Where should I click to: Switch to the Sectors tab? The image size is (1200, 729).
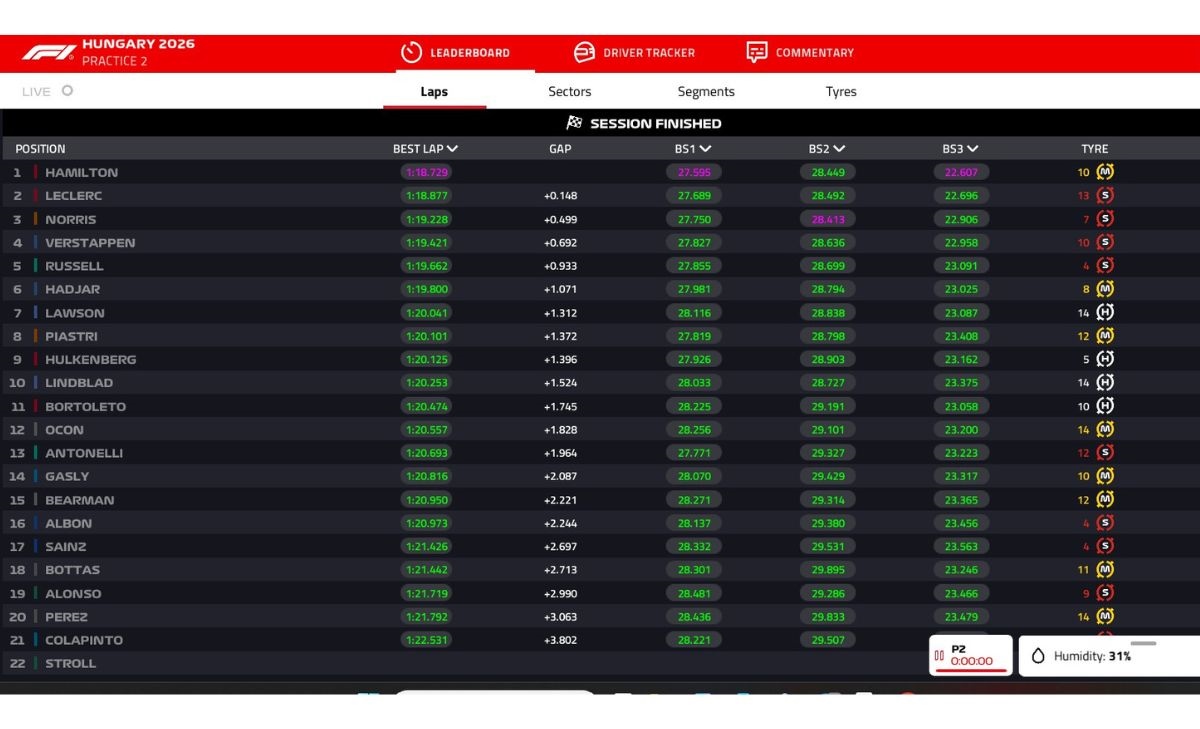click(570, 91)
